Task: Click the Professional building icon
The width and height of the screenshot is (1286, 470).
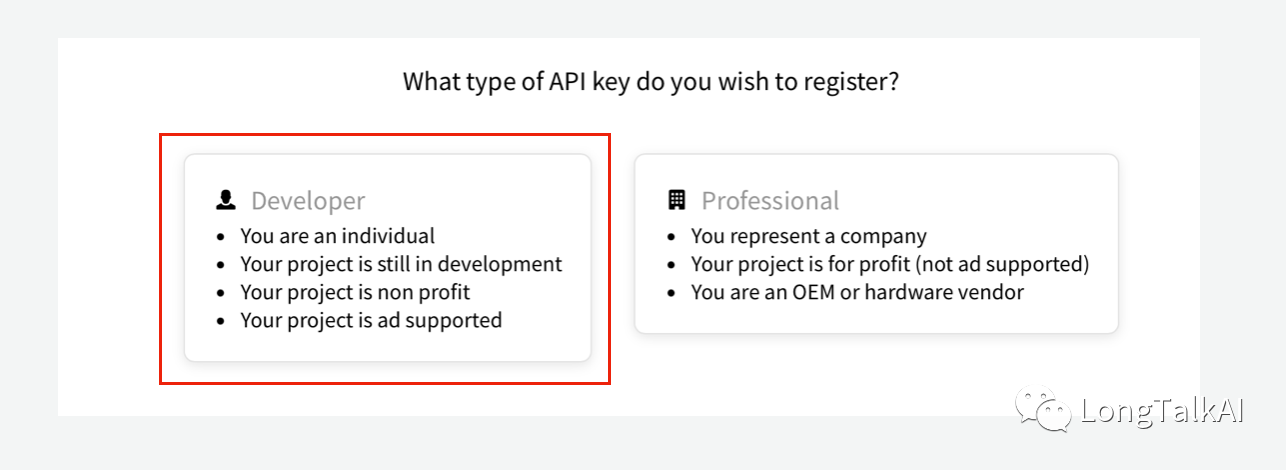Action: coord(677,200)
